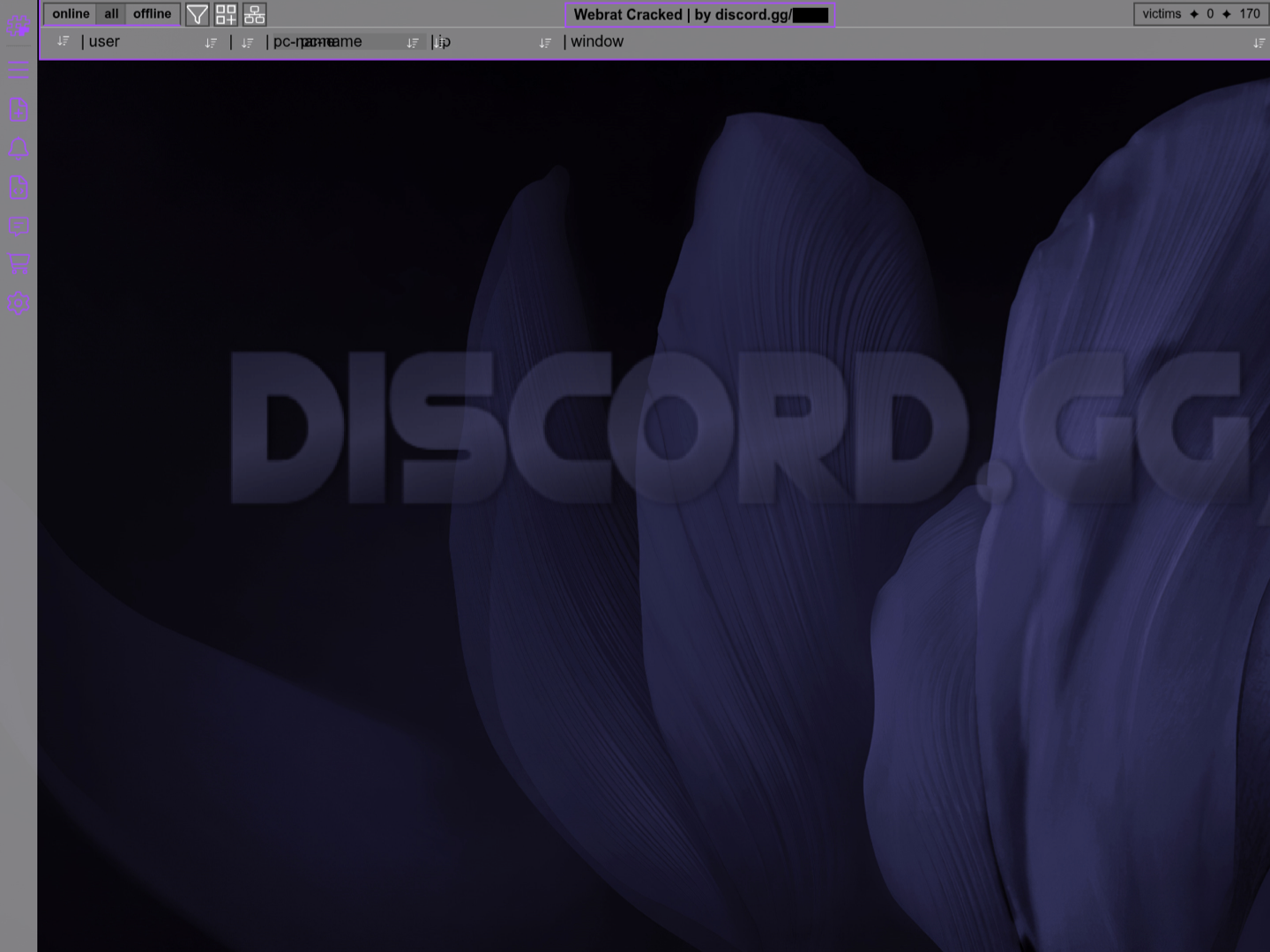Switch to the online tab

[71, 14]
